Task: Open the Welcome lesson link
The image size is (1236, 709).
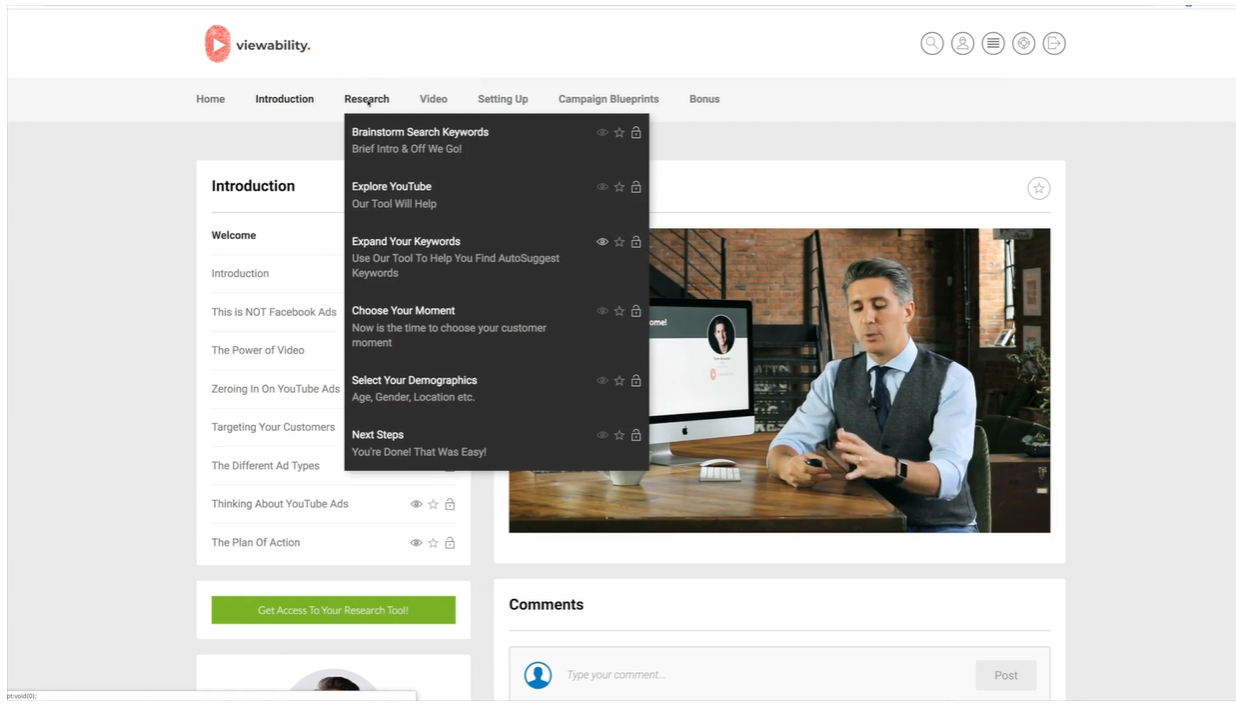Action: coord(234,236)
